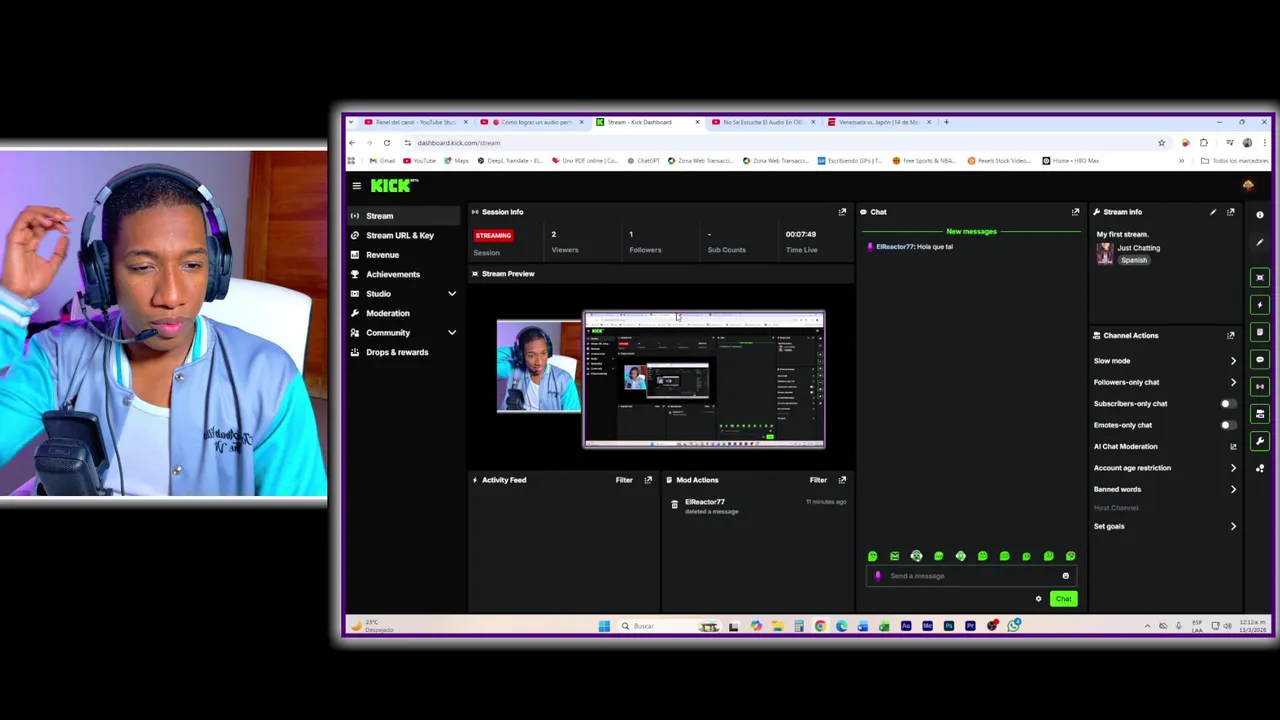
Task: Click the info icon in right sidebar
Action: coord(1260,215)
